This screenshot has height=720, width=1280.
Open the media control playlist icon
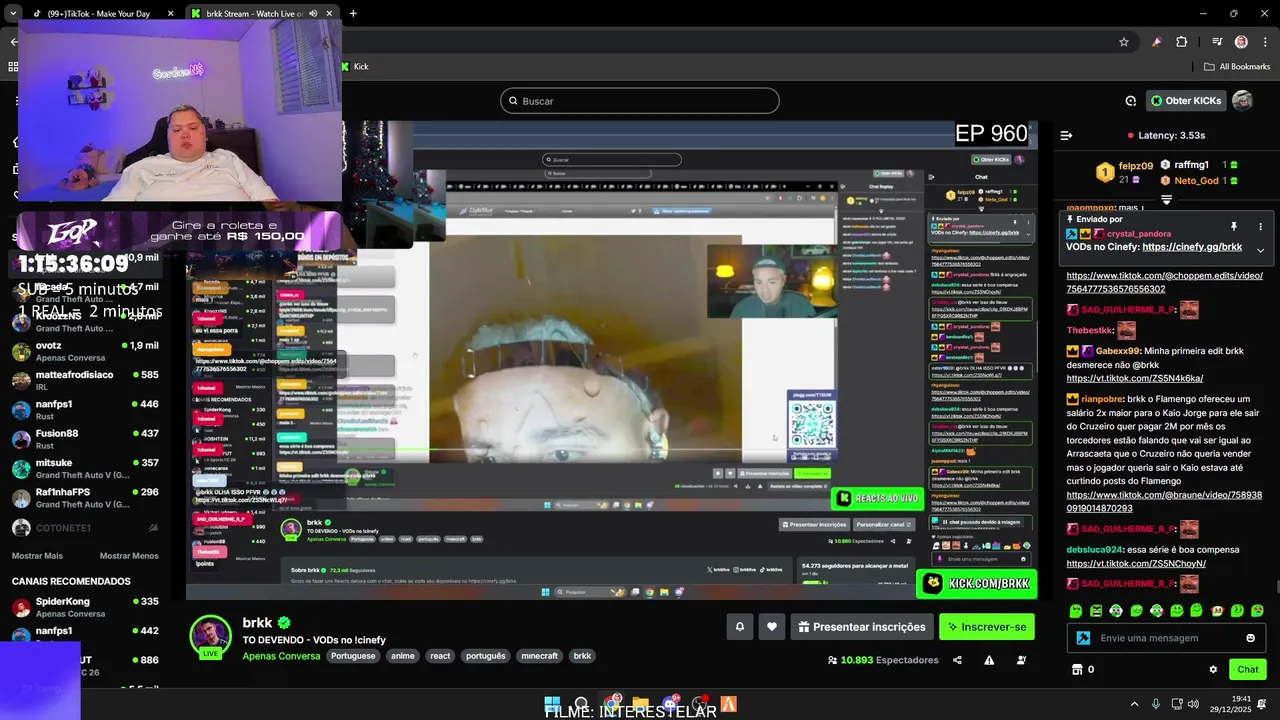click(1217, 42)
